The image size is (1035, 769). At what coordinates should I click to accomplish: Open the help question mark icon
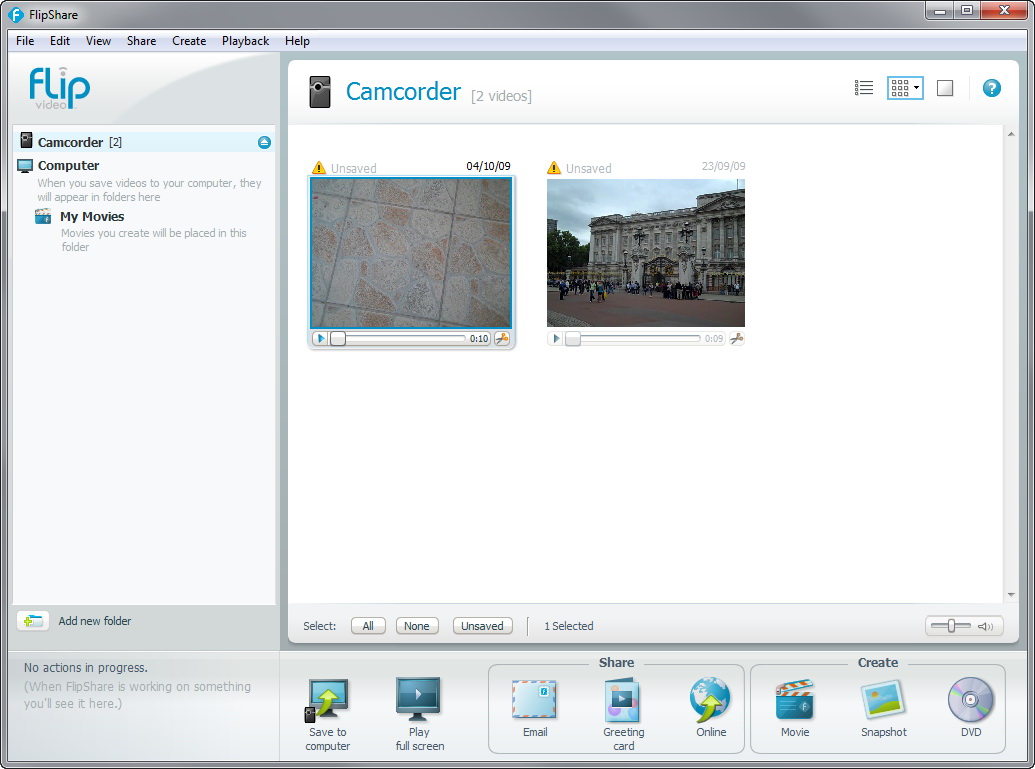coord(991,88)
